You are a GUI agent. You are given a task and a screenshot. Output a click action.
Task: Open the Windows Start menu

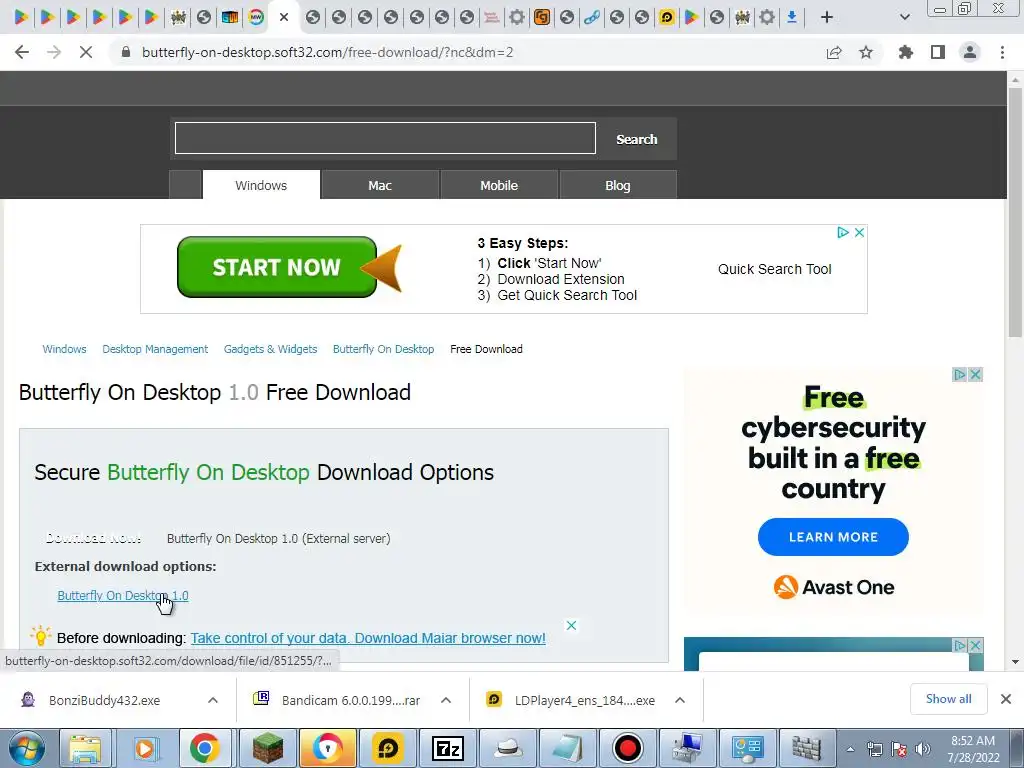coord(26,748)
